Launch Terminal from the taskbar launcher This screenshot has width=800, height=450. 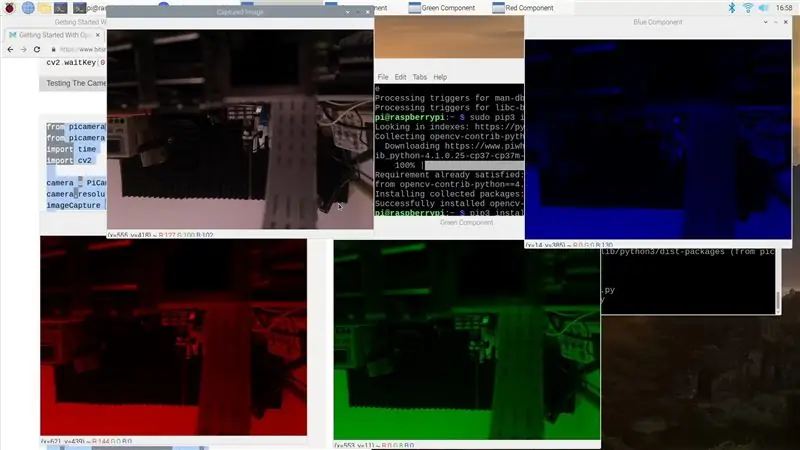pos(61,8)
